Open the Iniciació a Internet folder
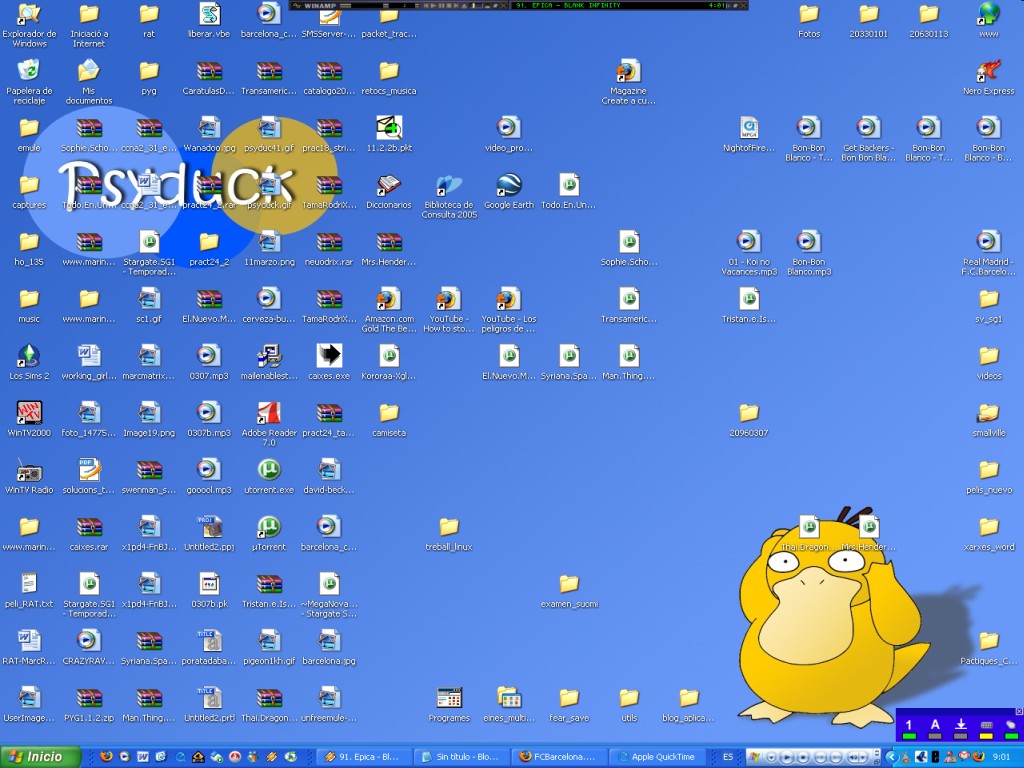The height and width of the screenshot is (768, 1024). (x=89, y=25)
